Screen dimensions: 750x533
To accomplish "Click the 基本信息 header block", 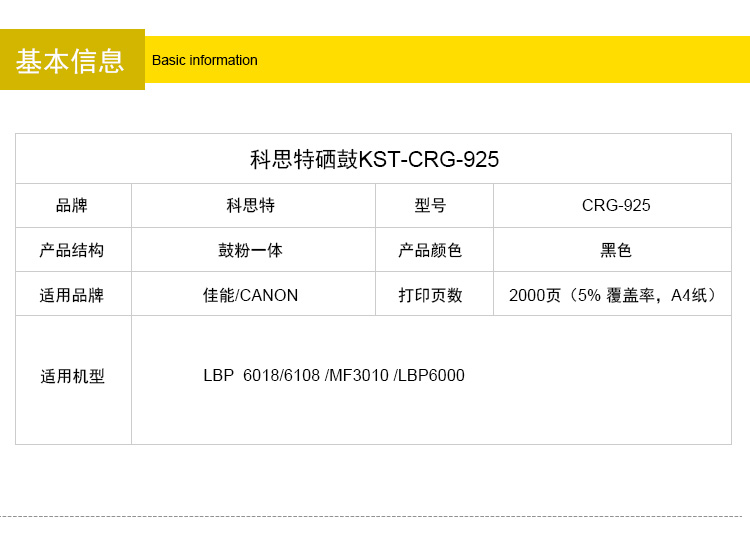I will pos(71,60).
